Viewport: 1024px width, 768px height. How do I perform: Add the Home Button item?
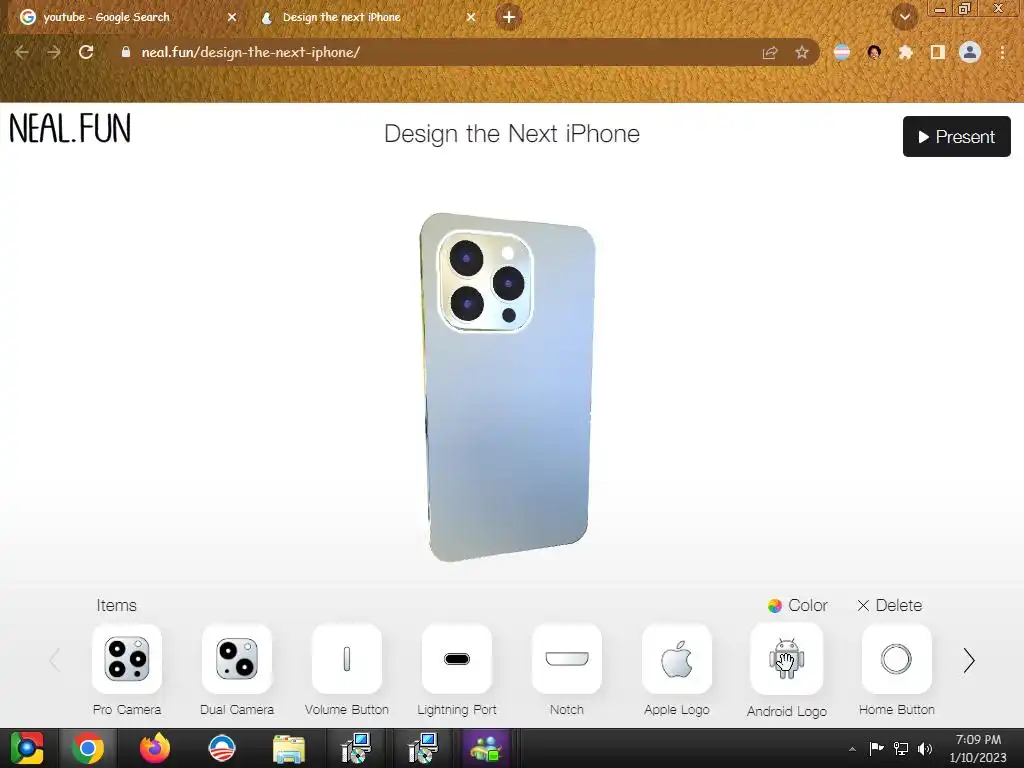pyautogui.click(x=897, y=659)
